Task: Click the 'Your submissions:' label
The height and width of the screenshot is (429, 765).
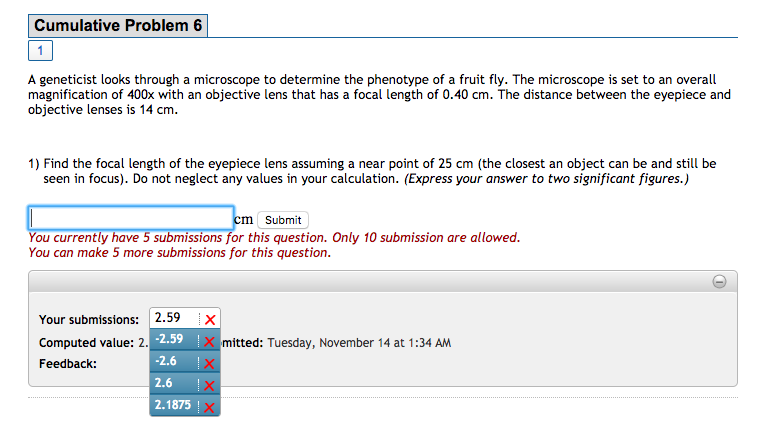Action: (x=89, y=320)
